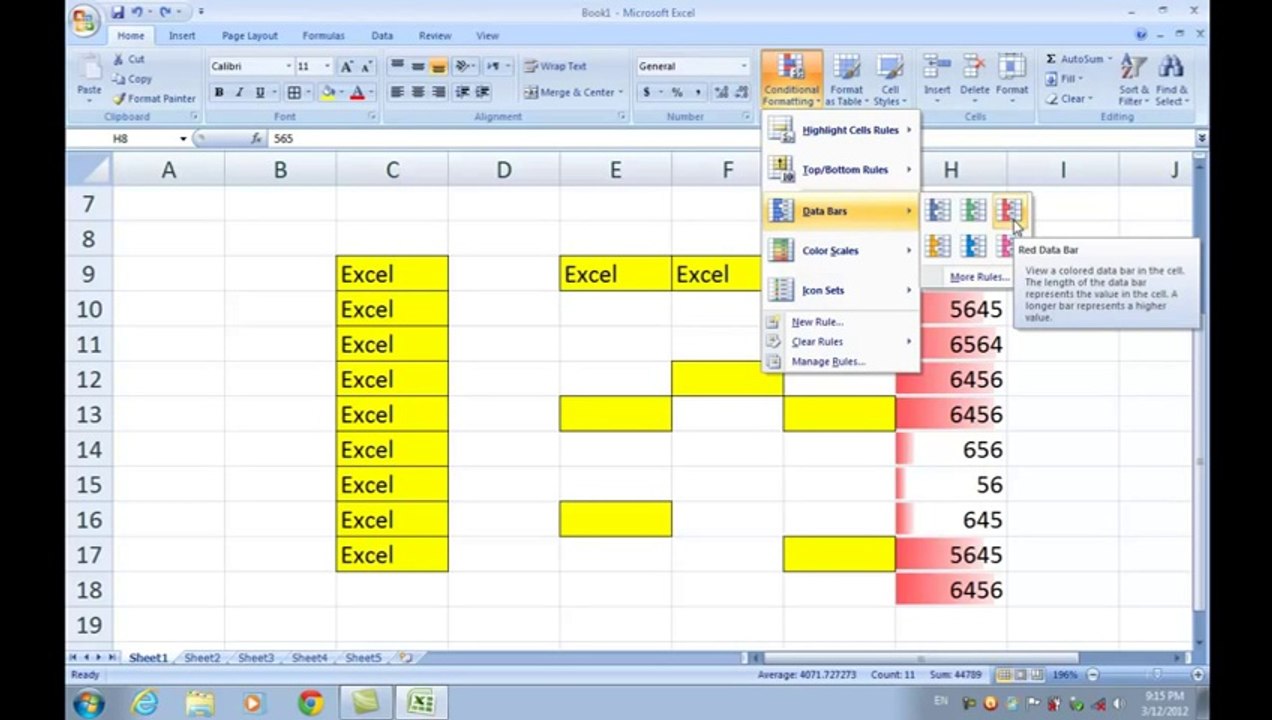Click the Paste clipboard icon
Screen dimensions: 1272x720
pyautogui.click(x=89, y=70)
